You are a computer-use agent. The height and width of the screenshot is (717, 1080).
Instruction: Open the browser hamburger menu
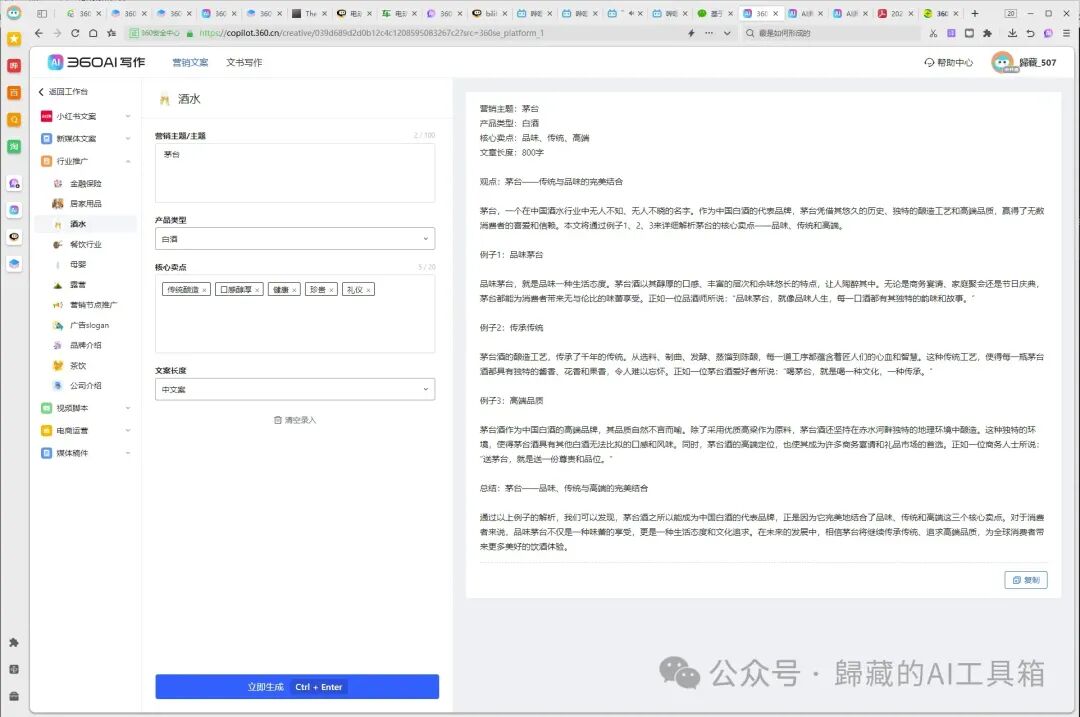[x=1066, y=33]
